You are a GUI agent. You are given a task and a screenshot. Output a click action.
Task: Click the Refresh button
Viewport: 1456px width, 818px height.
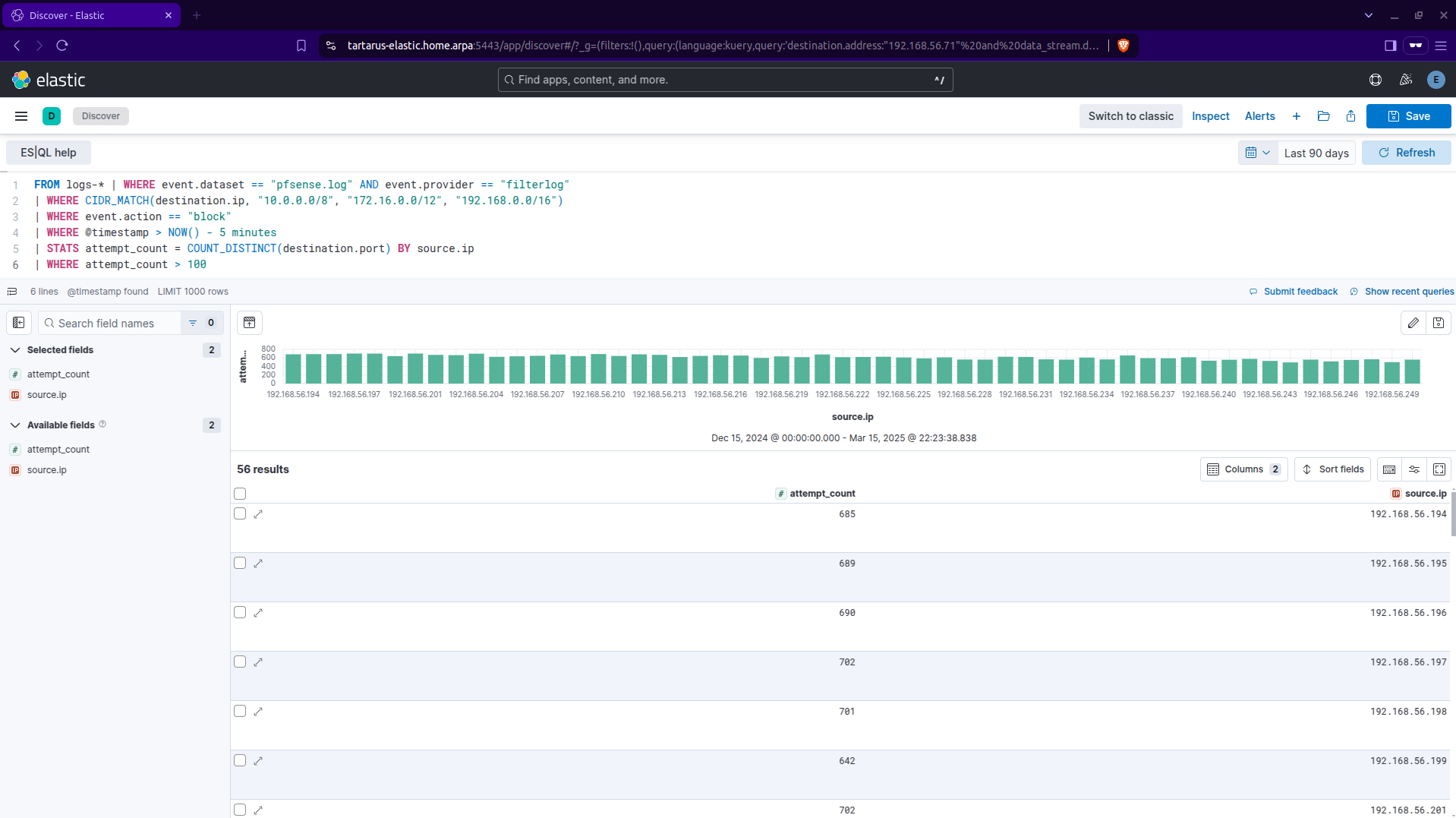[1406, 153]
